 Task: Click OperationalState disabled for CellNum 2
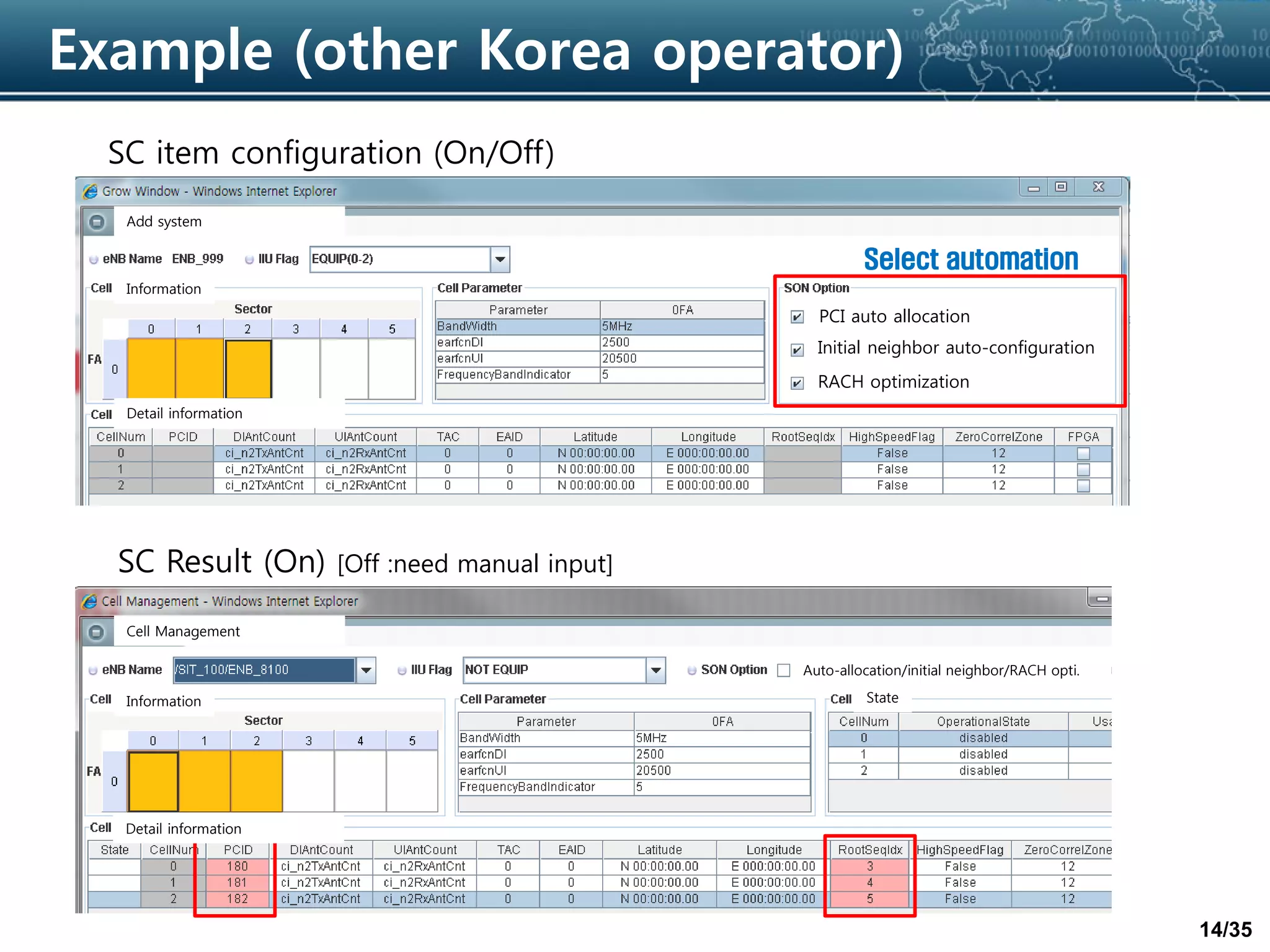pyautogui.click(x=984, y=770)
